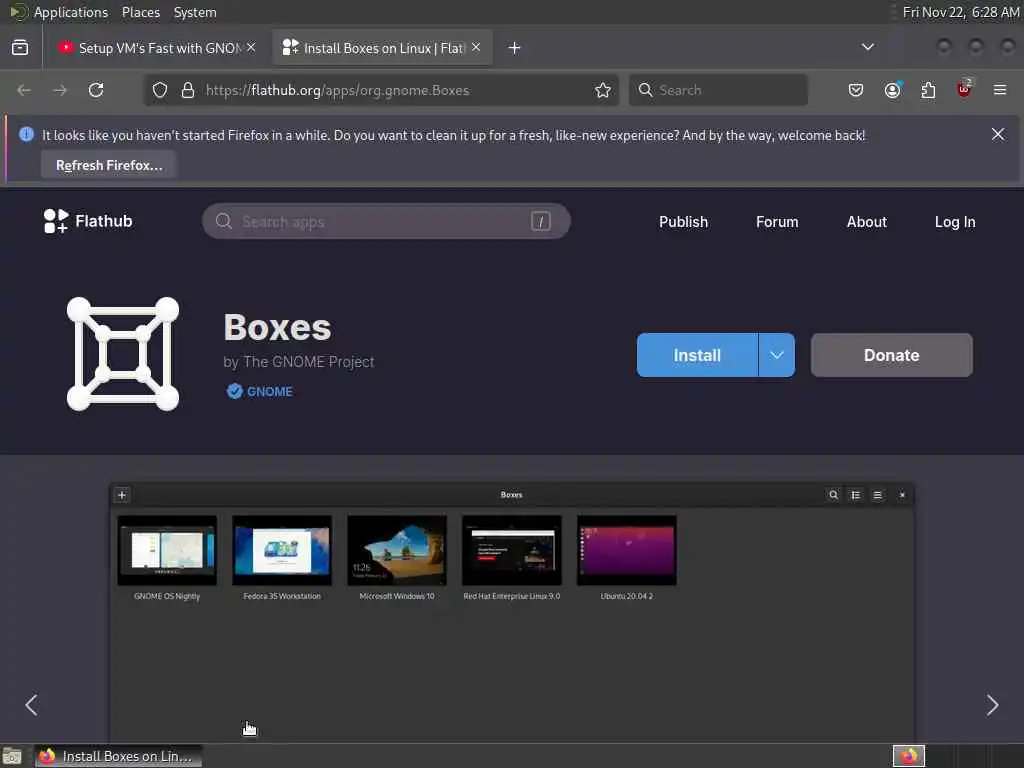Open the System menu
The height and width of the screenshot is (768, 1024).
coord(195,12)
